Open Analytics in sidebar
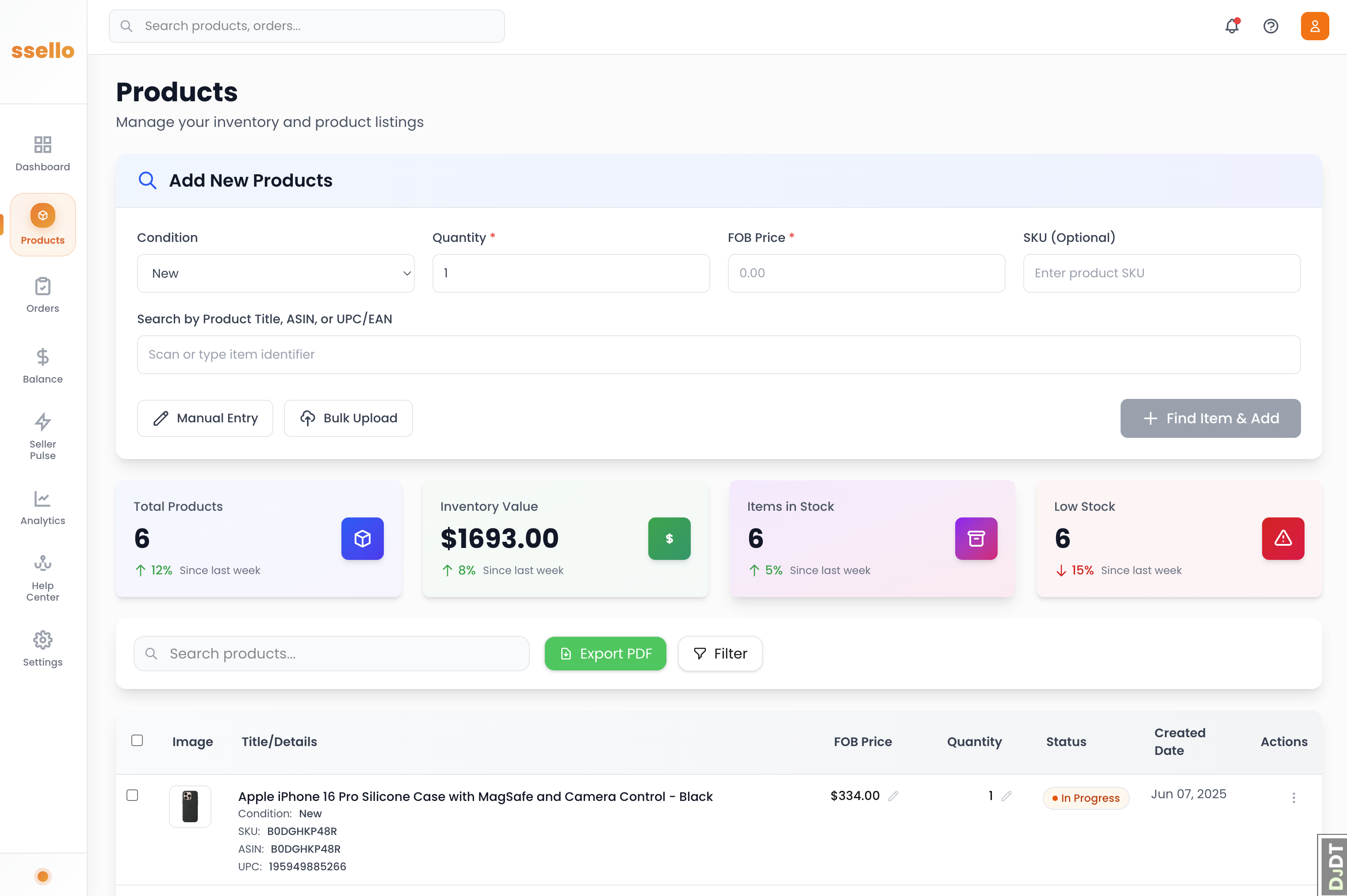Viewport: 1347px width, 896px height. (43, 507)
